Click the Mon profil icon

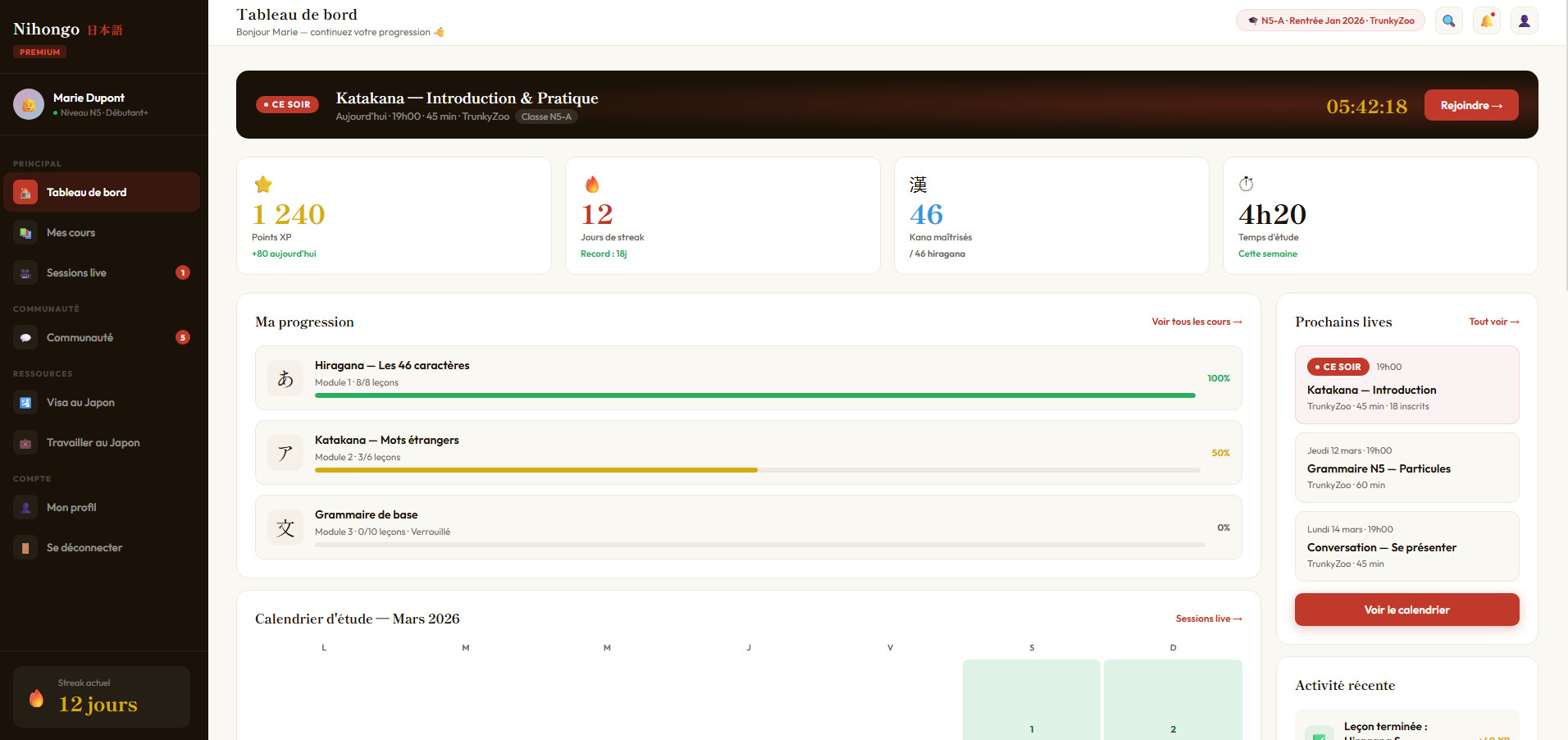pos(25,508)
